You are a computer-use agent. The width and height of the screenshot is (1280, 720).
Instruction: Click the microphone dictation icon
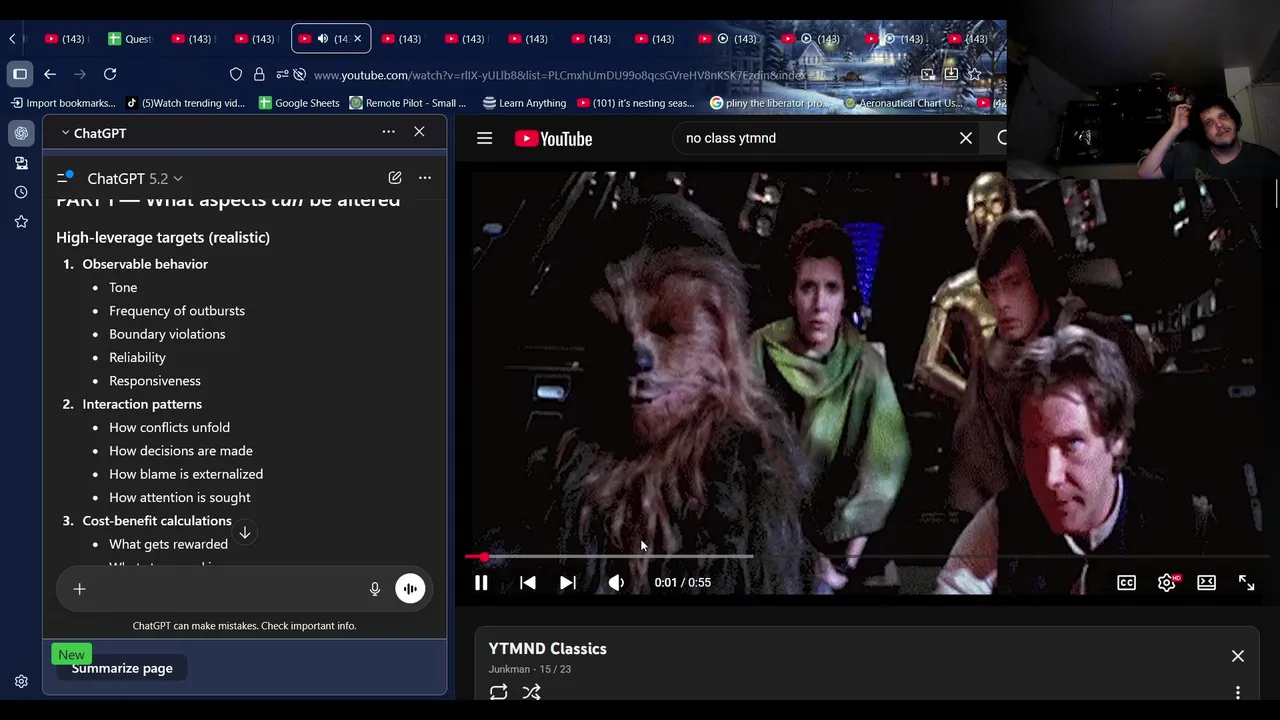click(x=375, y=589)
